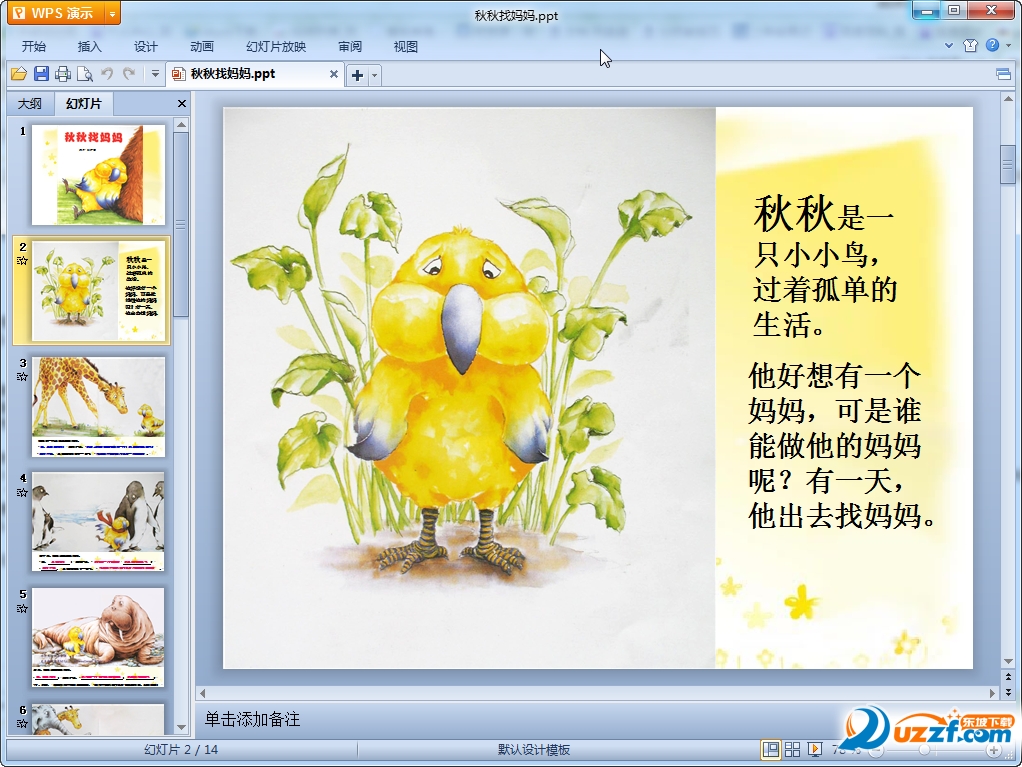
Task: Open the 设计 ribbon tab
Action: [145, 46]
